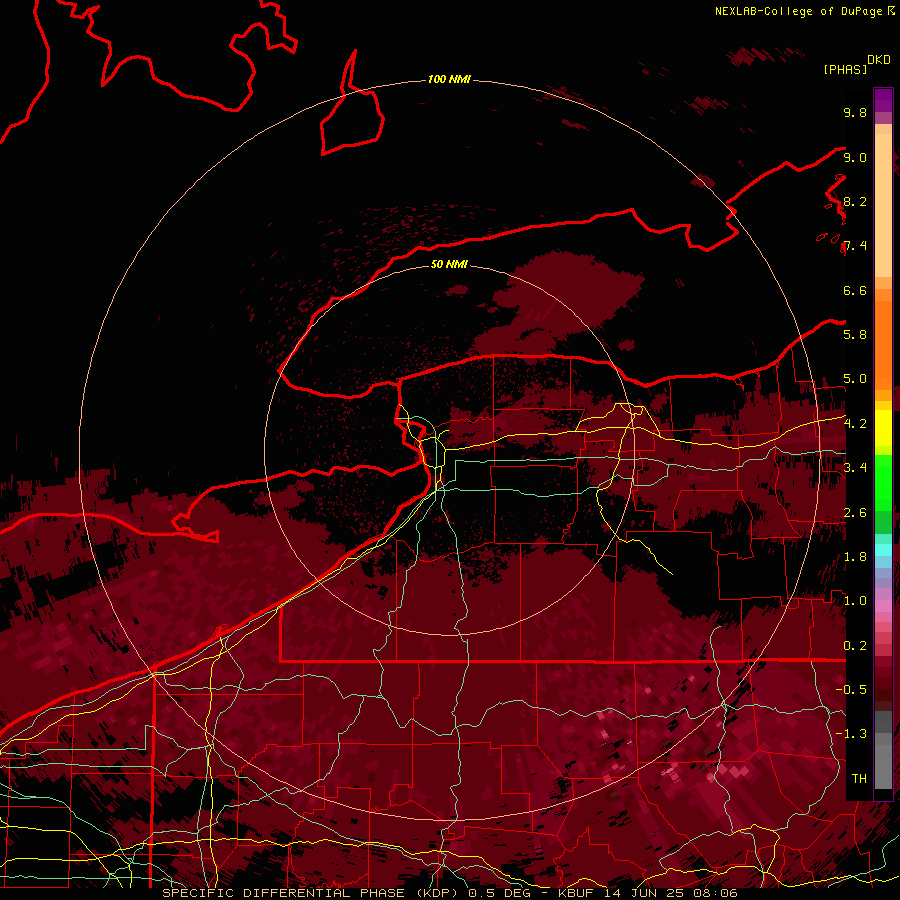Image resolution: width=900 pixels, height=900 pixels.
Task: Click the -1.3 value on the color scale
Action: [x=851, y=734]
